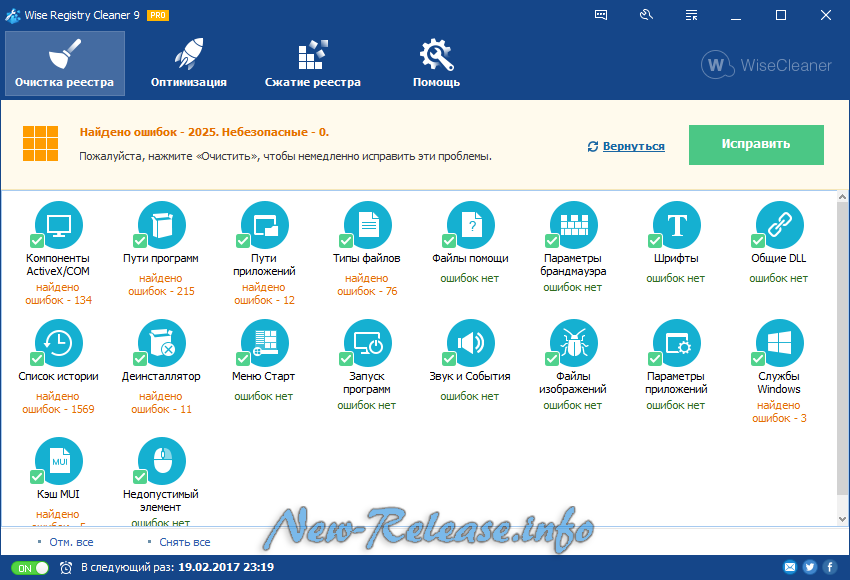
Task: Open the Общие DLL chain-link icon
Action: click(x=780, y=225)
